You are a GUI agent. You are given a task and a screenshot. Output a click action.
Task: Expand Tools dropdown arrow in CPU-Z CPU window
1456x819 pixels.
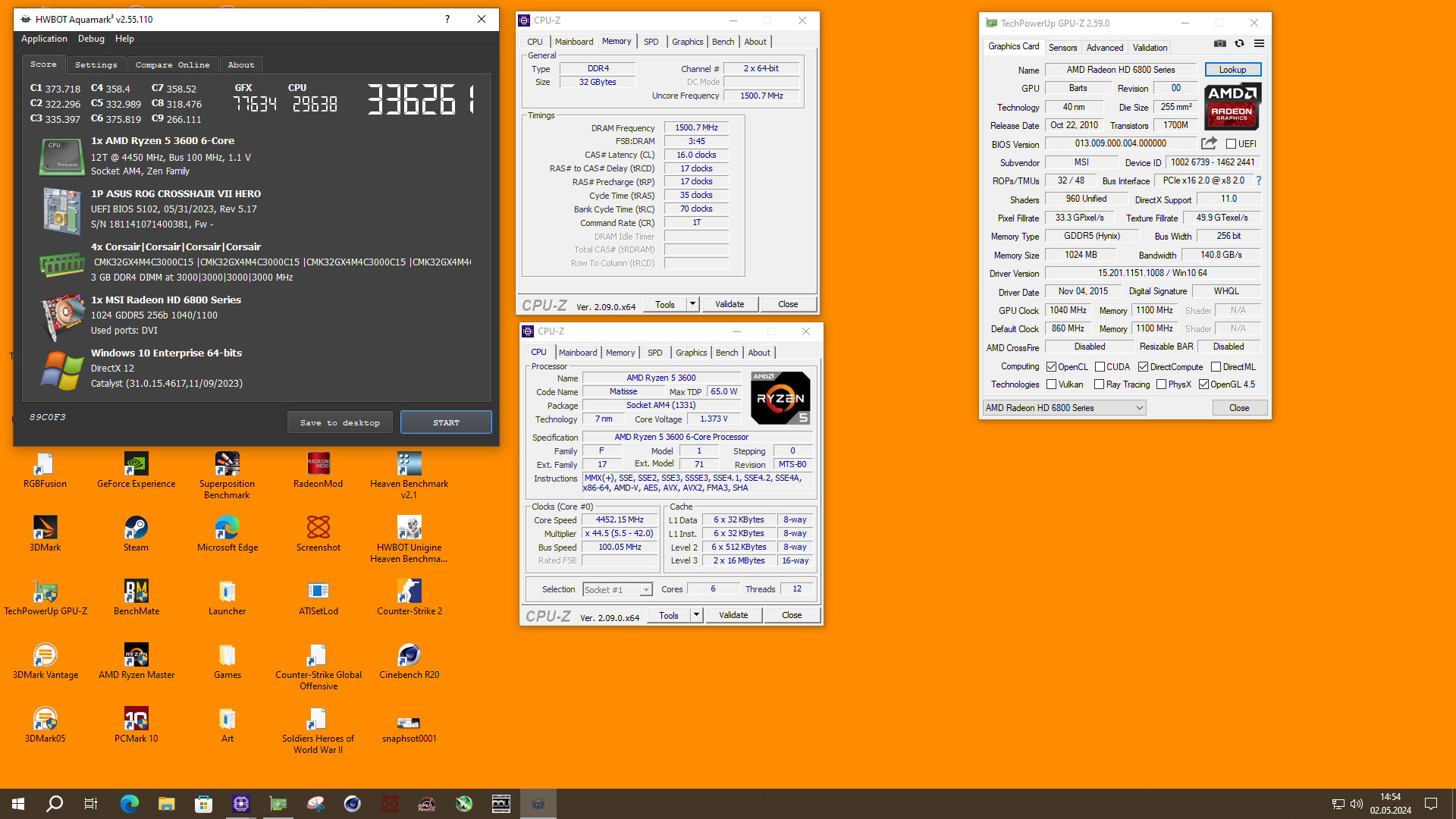pyautogui.click(x=696, y=615)
